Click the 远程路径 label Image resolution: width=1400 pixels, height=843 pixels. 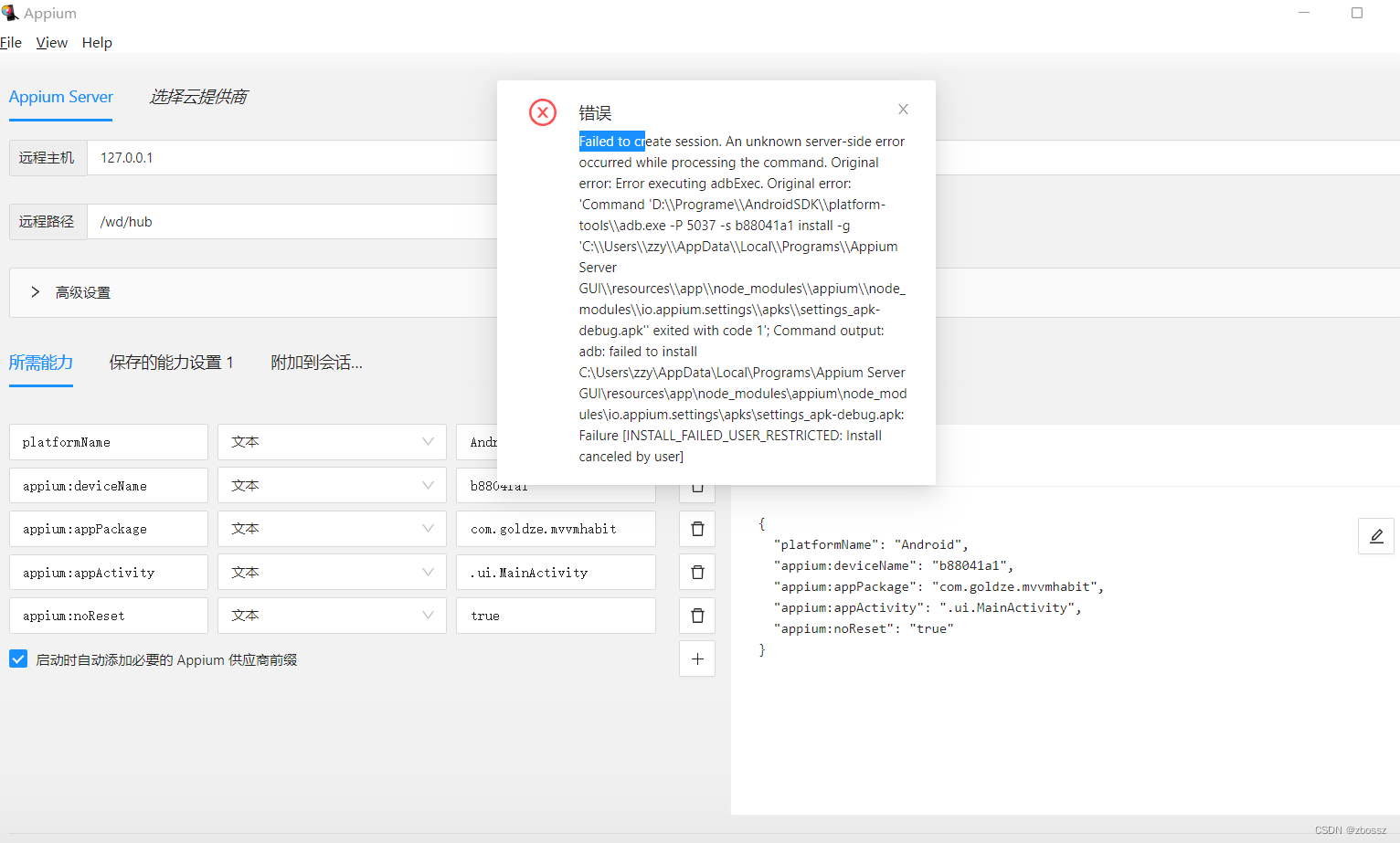(47, 222)
